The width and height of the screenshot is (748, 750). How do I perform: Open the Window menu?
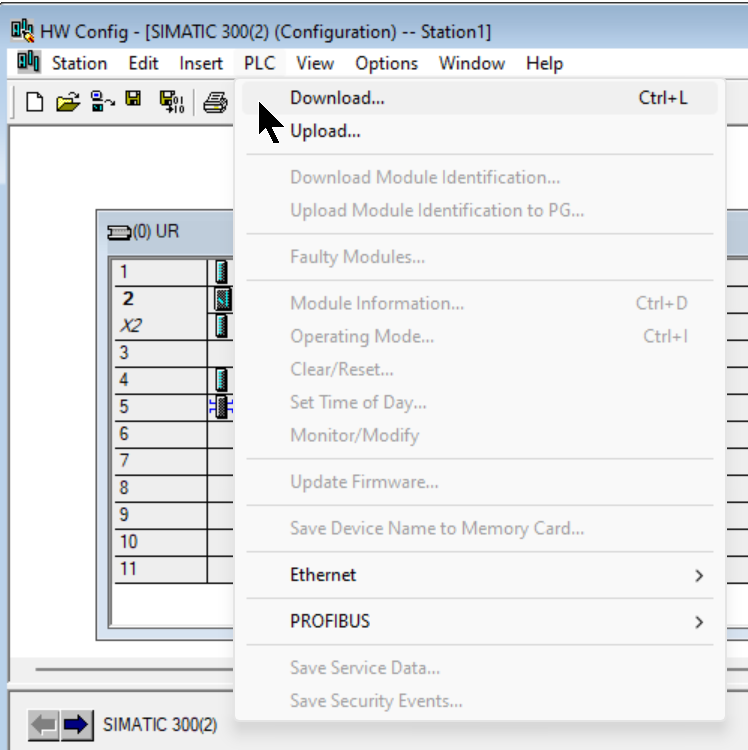pos(472,63)
